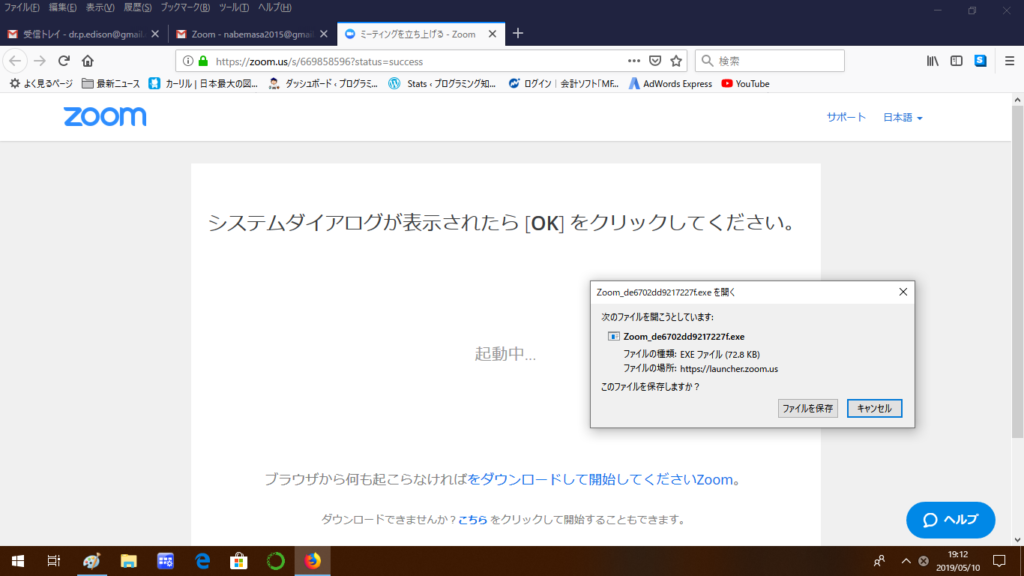The width and height of the screenshot is (1024, 576).
Task: Close the Zoom meeting launch tab
Action: pyautogui.click(x=492, y=34)
